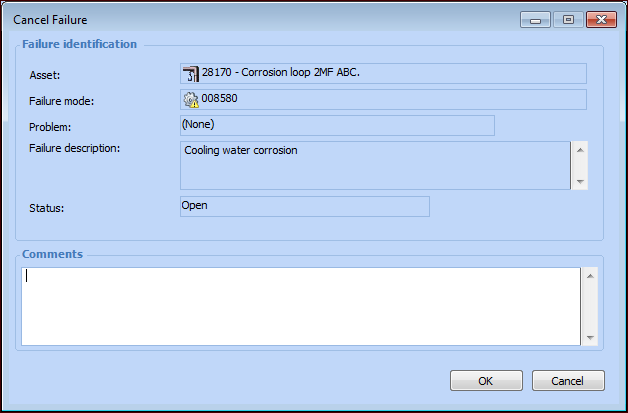Image resolution: width=628 pixels, height=413 pixels.
Task: Click the Problem field showing (None)
Action: click(x=337, y=125)
